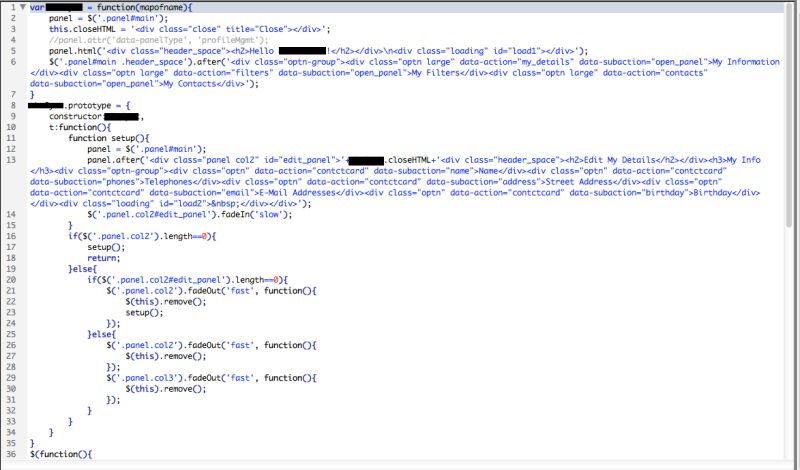Click the word 'Hello' on line 5
The image size is (800, 470).
(x=261, y=51)
